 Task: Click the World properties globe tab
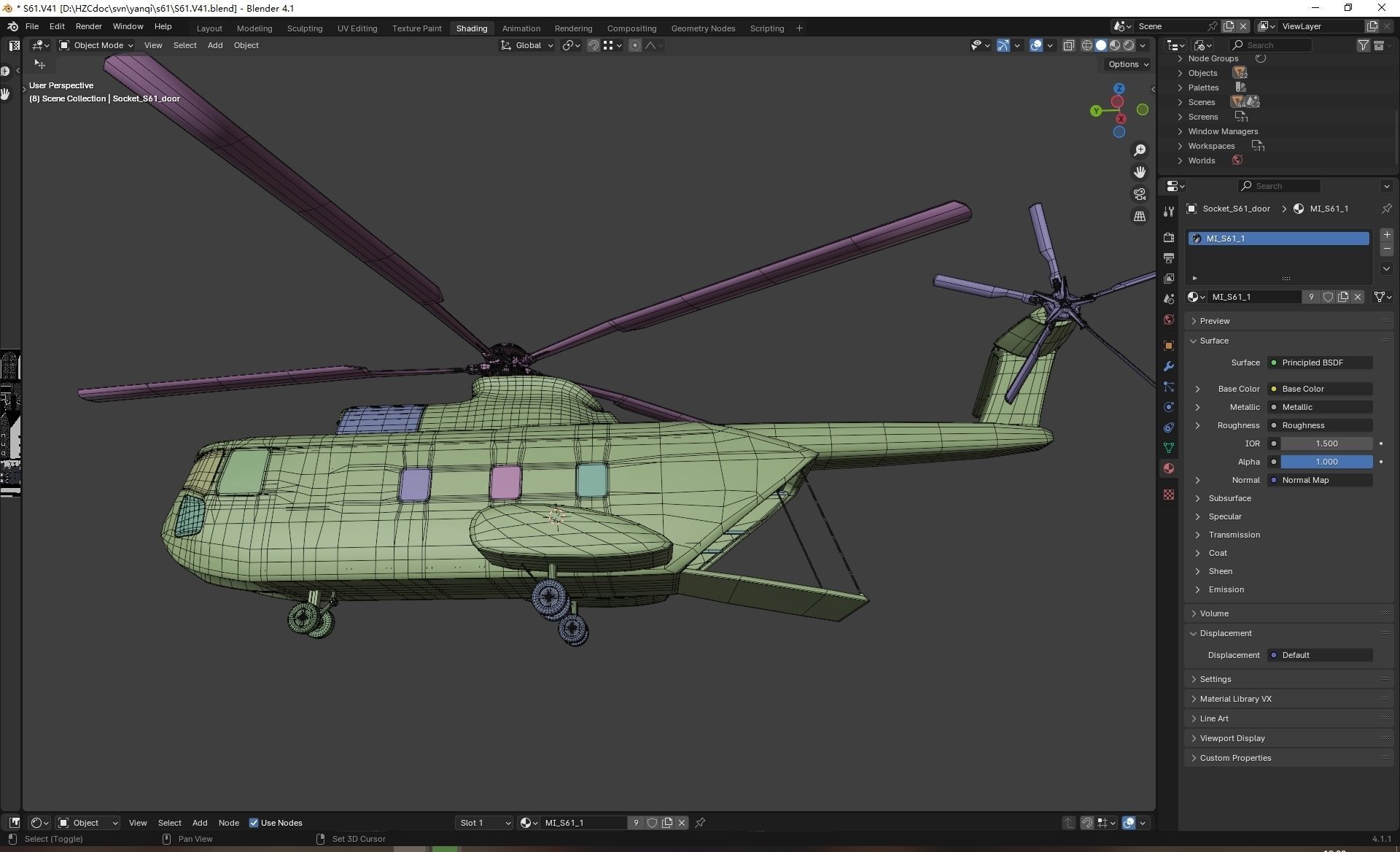pyautogui.click(x=1169, y=319)
